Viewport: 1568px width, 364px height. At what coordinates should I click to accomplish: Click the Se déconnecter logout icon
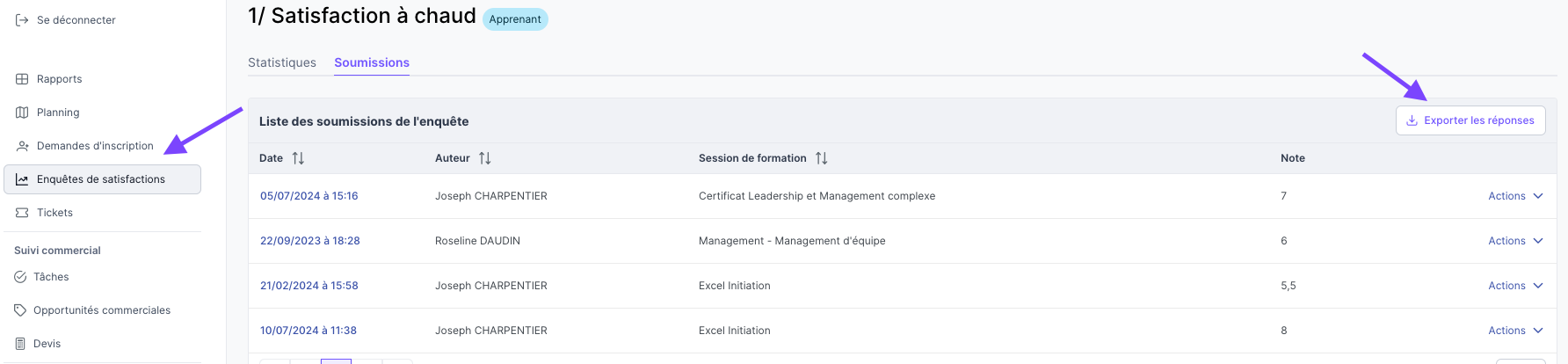coord(22,19)
